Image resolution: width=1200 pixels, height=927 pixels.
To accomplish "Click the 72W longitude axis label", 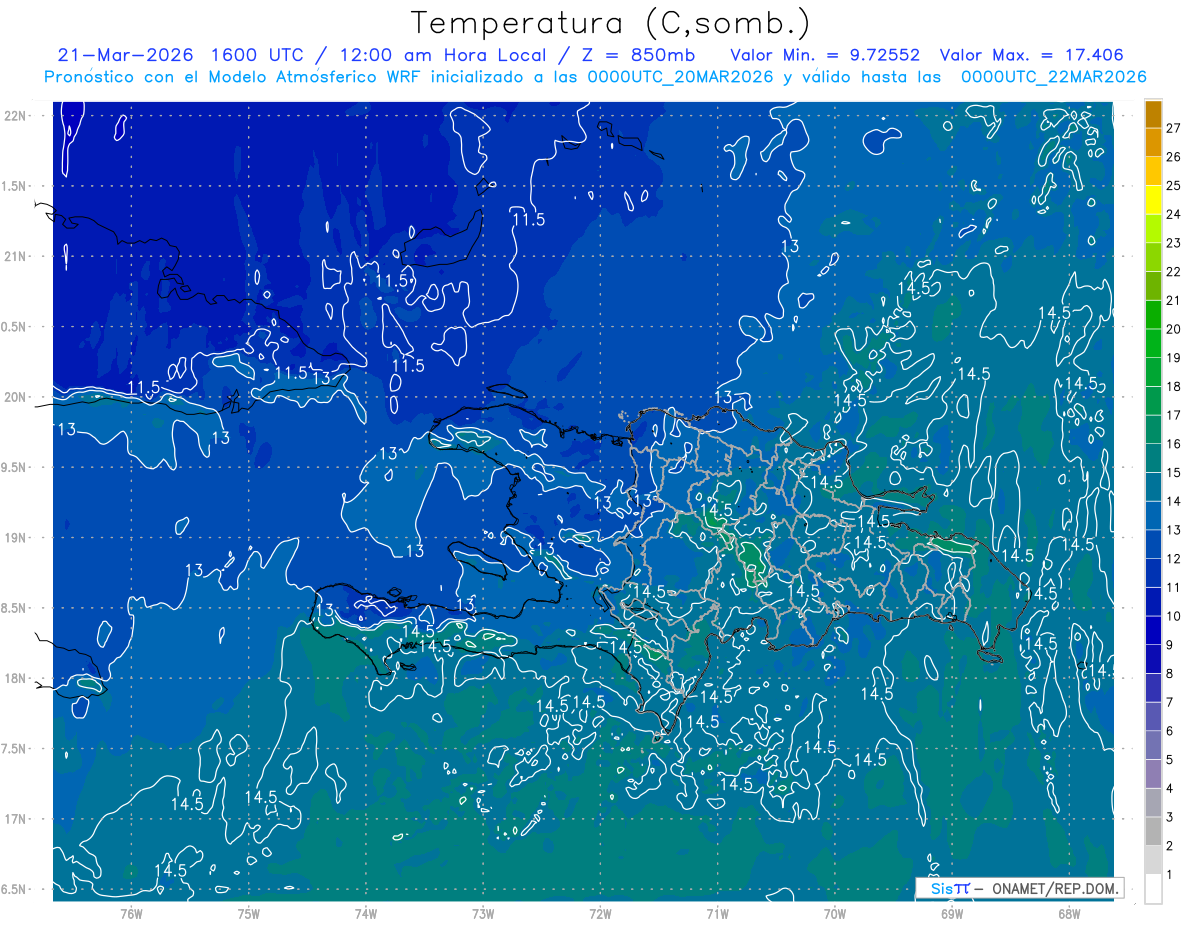I will coord(600,912).
